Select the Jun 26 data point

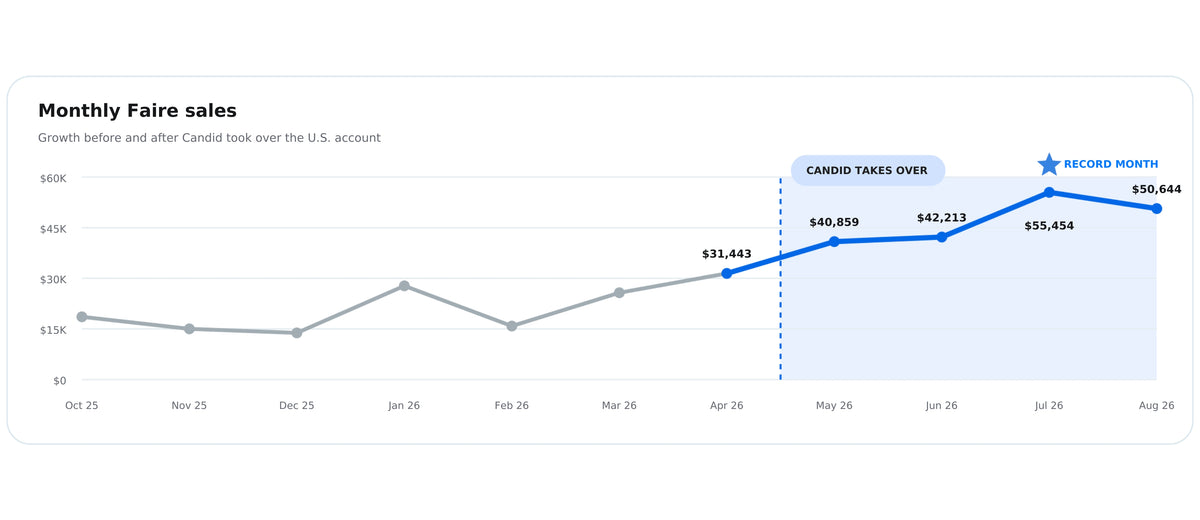click(942, 237)
